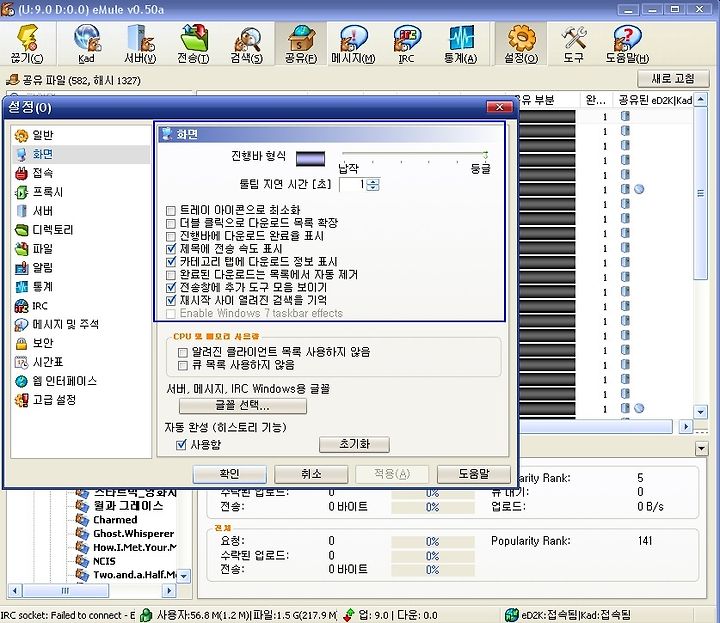
Task: Open the 도움말 help toolbar icon
Action: click(627, 44)
